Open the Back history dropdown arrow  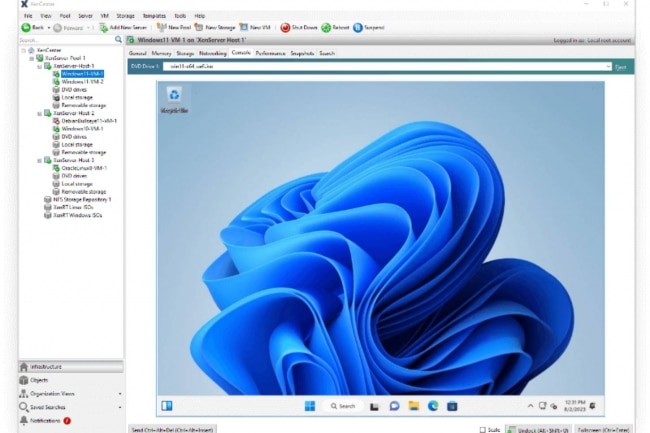pos(49,28)
